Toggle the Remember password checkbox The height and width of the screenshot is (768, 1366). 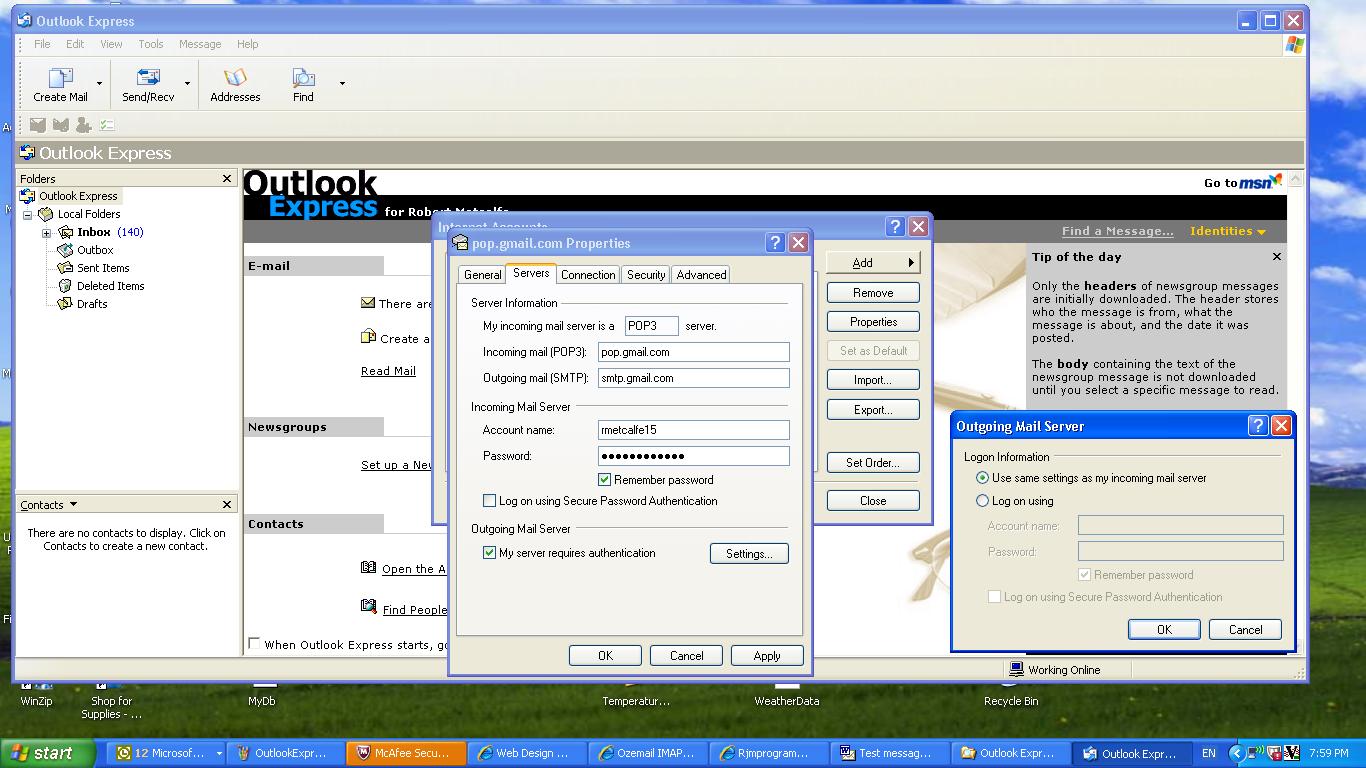605,480
